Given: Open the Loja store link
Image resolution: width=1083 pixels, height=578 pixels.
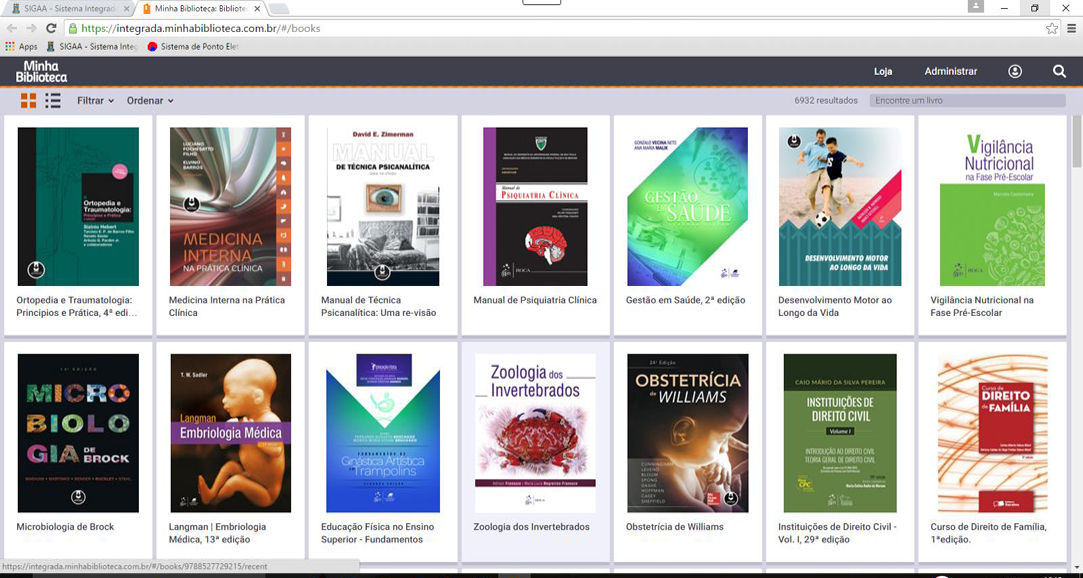Looking at the screenshot, I should coord(883,72).
